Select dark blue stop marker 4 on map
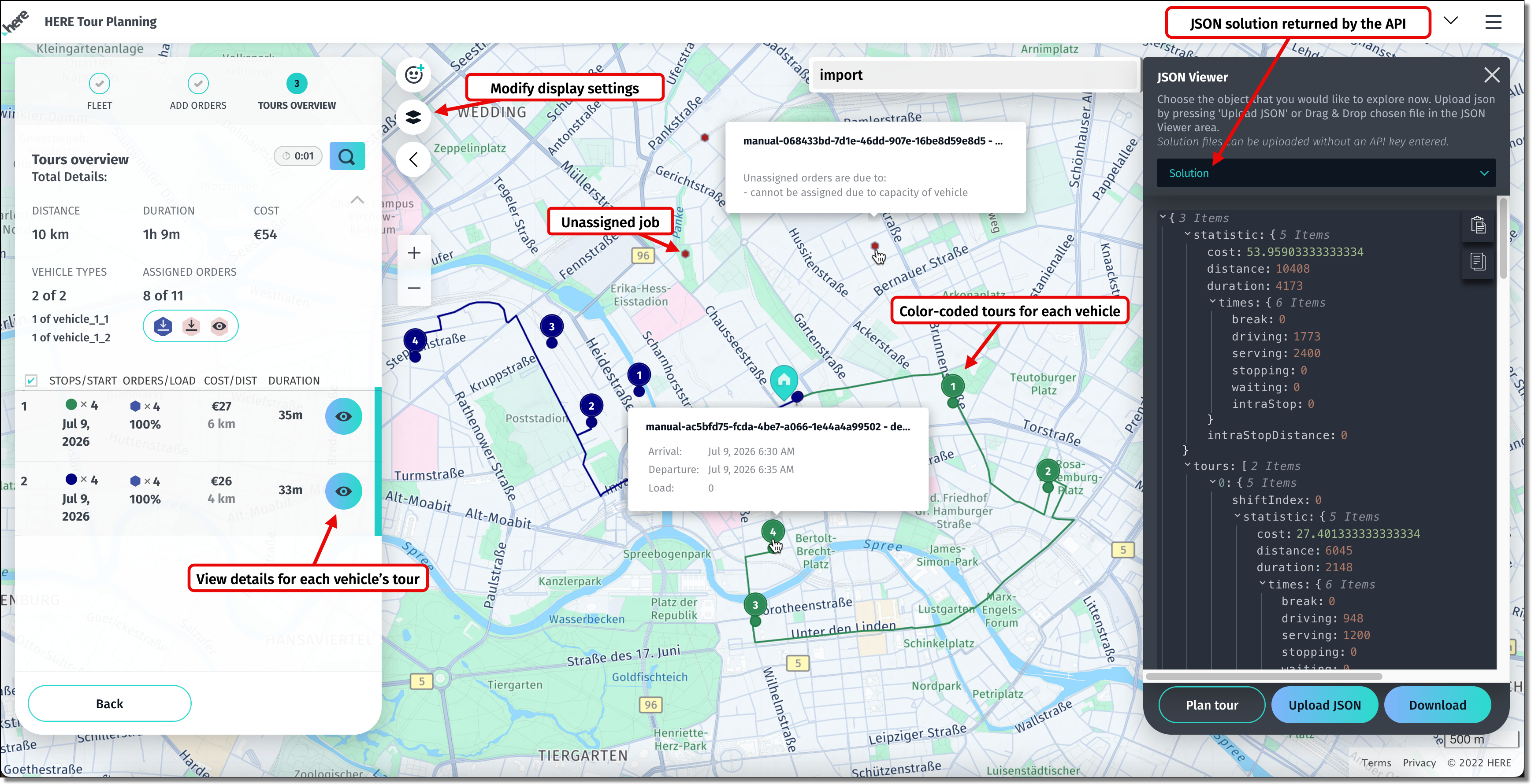Viewport: 1531px width, 784px height. pyautogui.click(x=415, y=341)
